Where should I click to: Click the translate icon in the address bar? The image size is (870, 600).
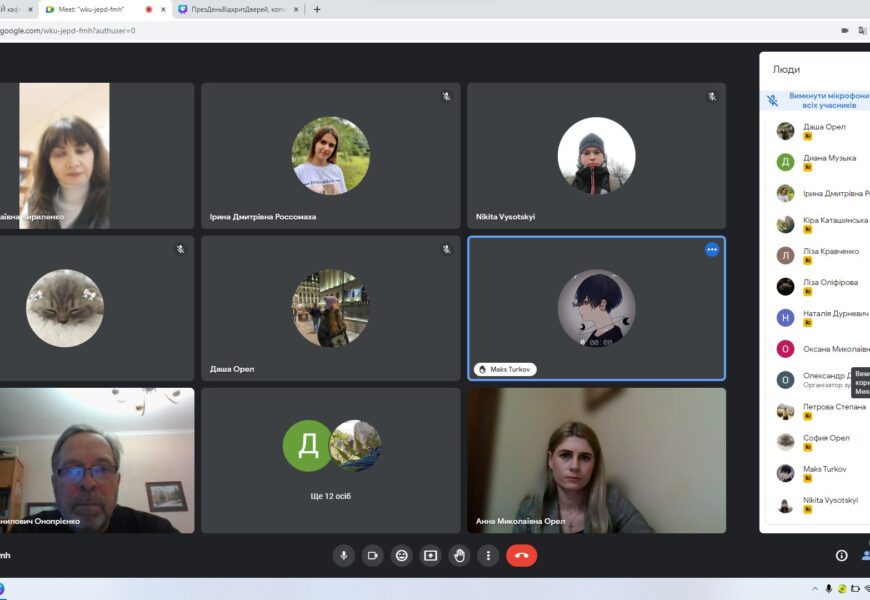point(862,30)
